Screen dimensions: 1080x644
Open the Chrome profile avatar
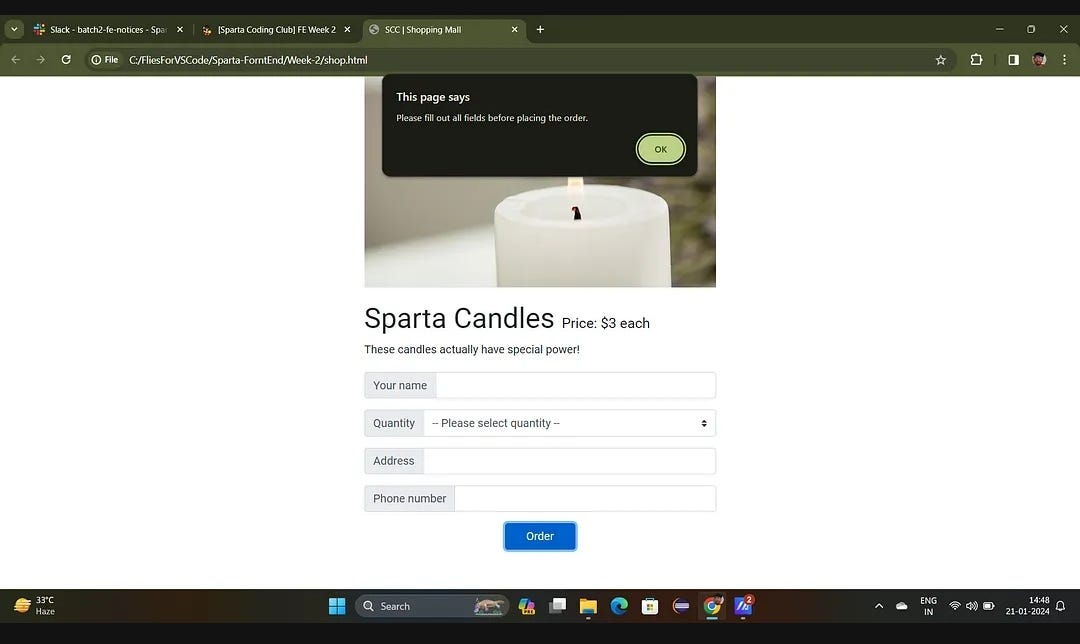pos(1040,60)
